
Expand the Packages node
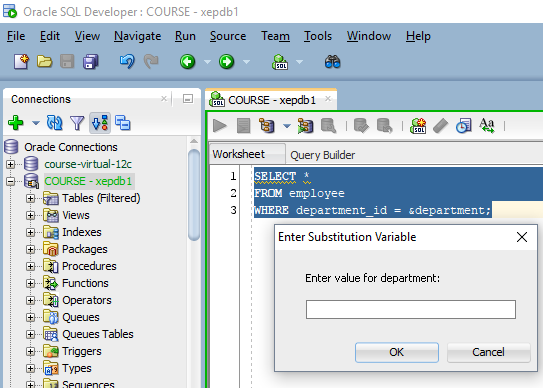pyautogui.click(x=30, y=249)
